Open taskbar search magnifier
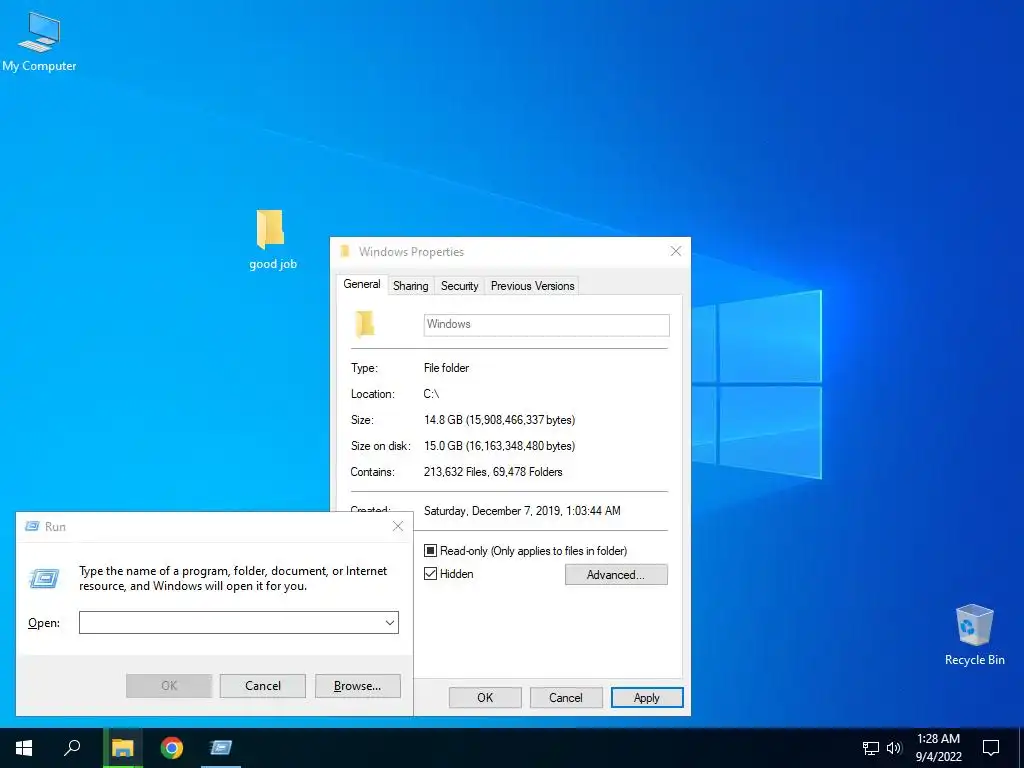Image resolution: width=1024 pixels, height=768 pixels. tap(72, 748)
